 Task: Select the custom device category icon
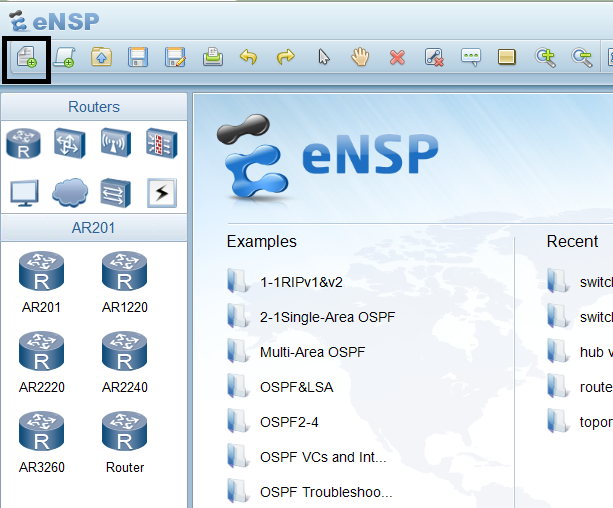point(116,192)
